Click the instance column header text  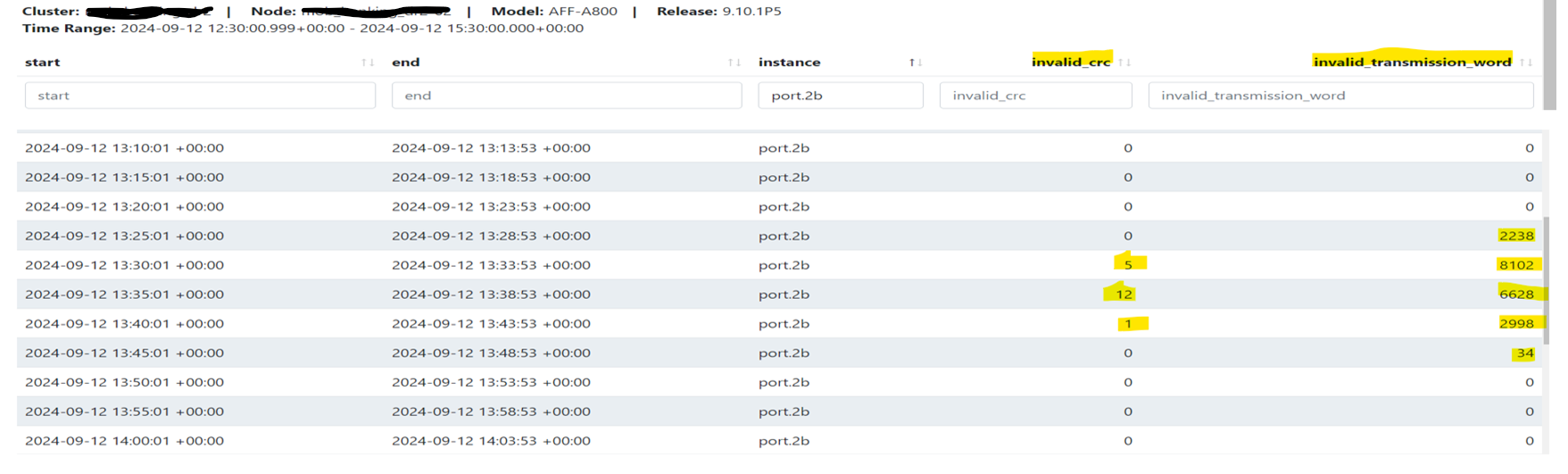789,62
